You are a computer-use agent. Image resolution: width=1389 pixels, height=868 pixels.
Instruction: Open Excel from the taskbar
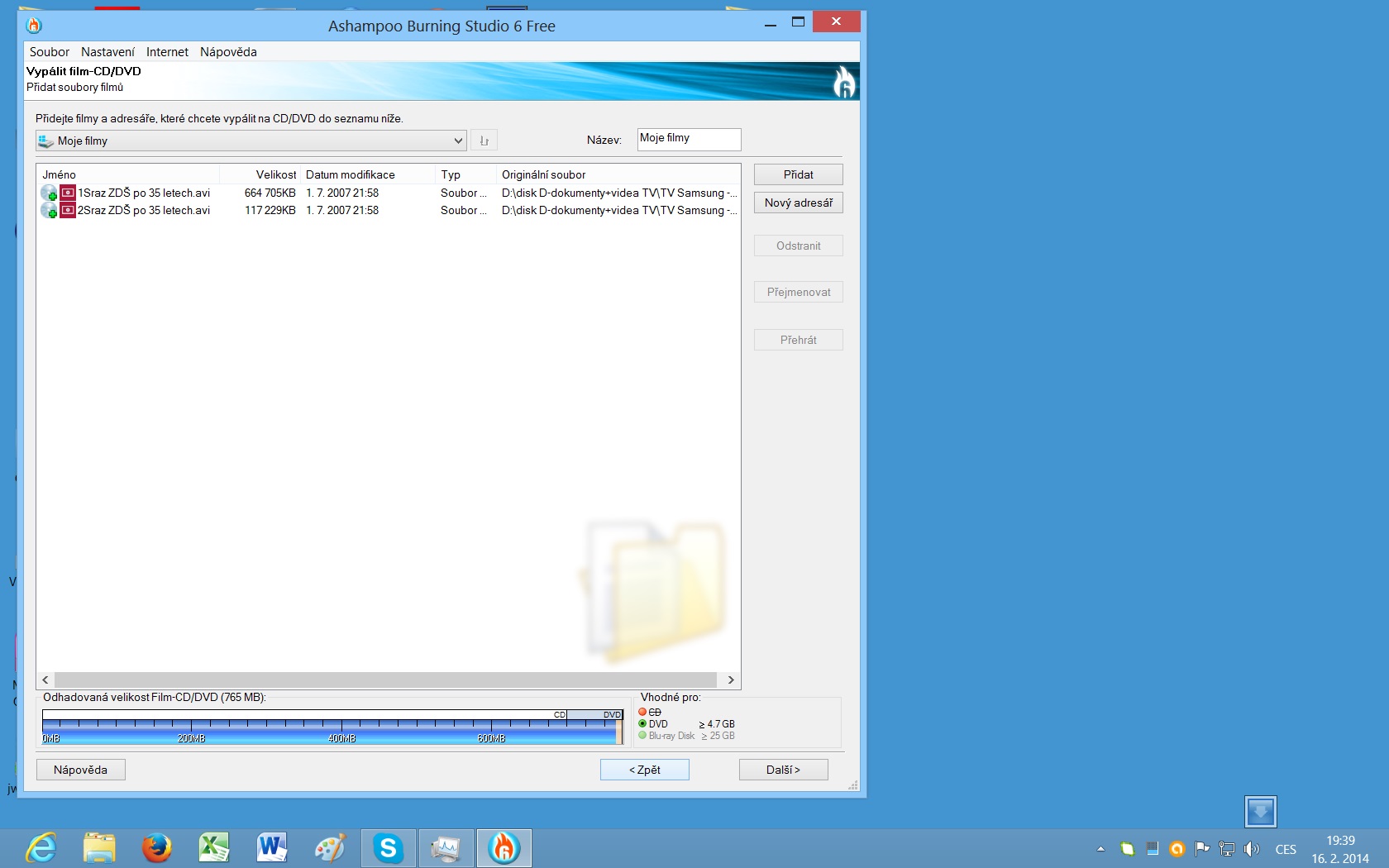point(214,848)
